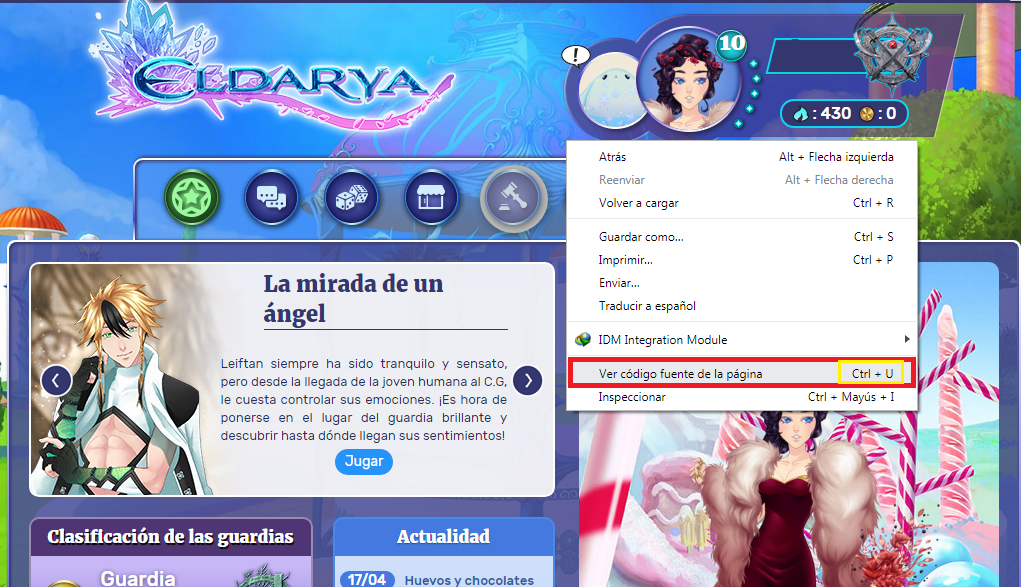Select Volver a cargar menu entry
1021x587 pixels.
click(x=742, y=203)
